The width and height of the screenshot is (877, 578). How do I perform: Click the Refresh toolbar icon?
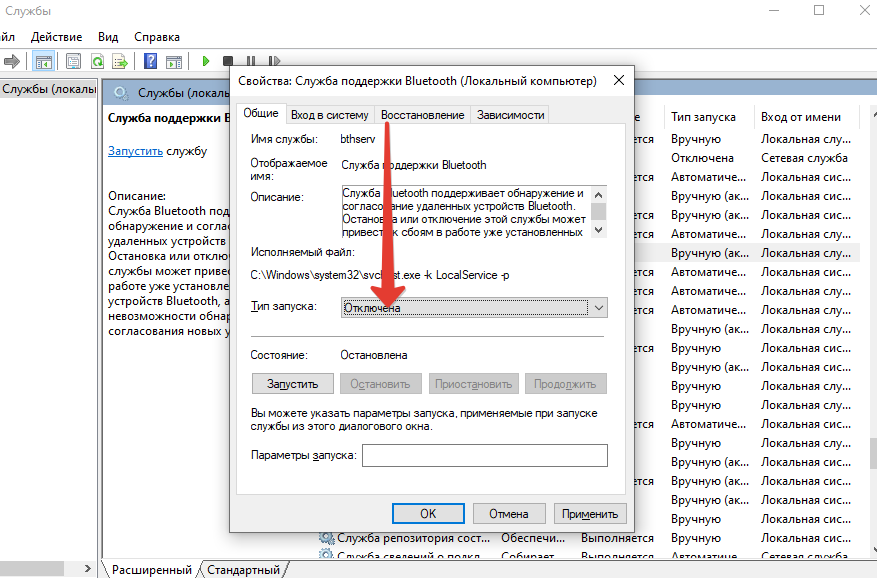(96, 60)
